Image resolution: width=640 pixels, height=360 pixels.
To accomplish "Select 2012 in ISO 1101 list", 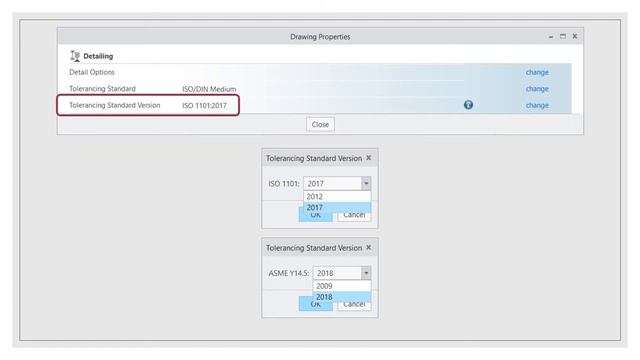I will [x=337, y=196].
